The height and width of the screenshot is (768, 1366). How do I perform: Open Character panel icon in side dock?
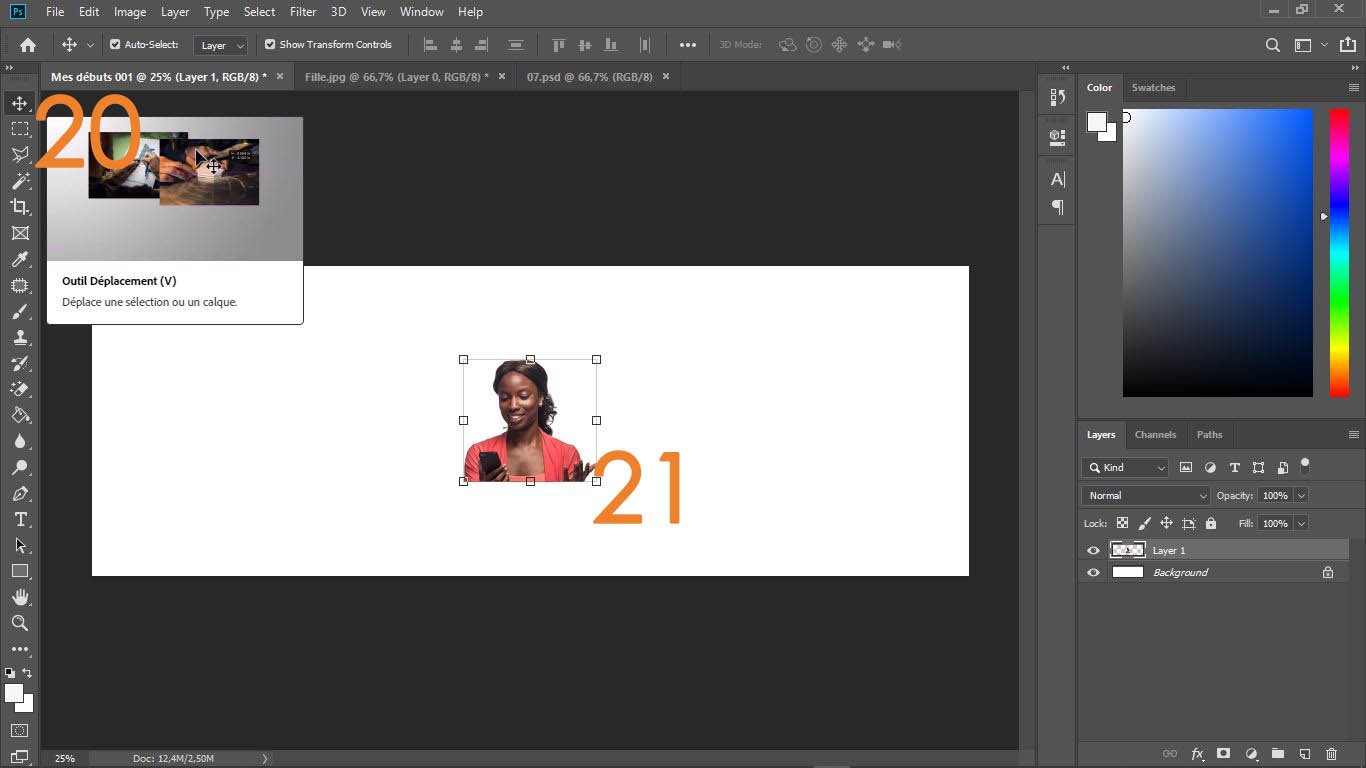[x=1057, y=179]
